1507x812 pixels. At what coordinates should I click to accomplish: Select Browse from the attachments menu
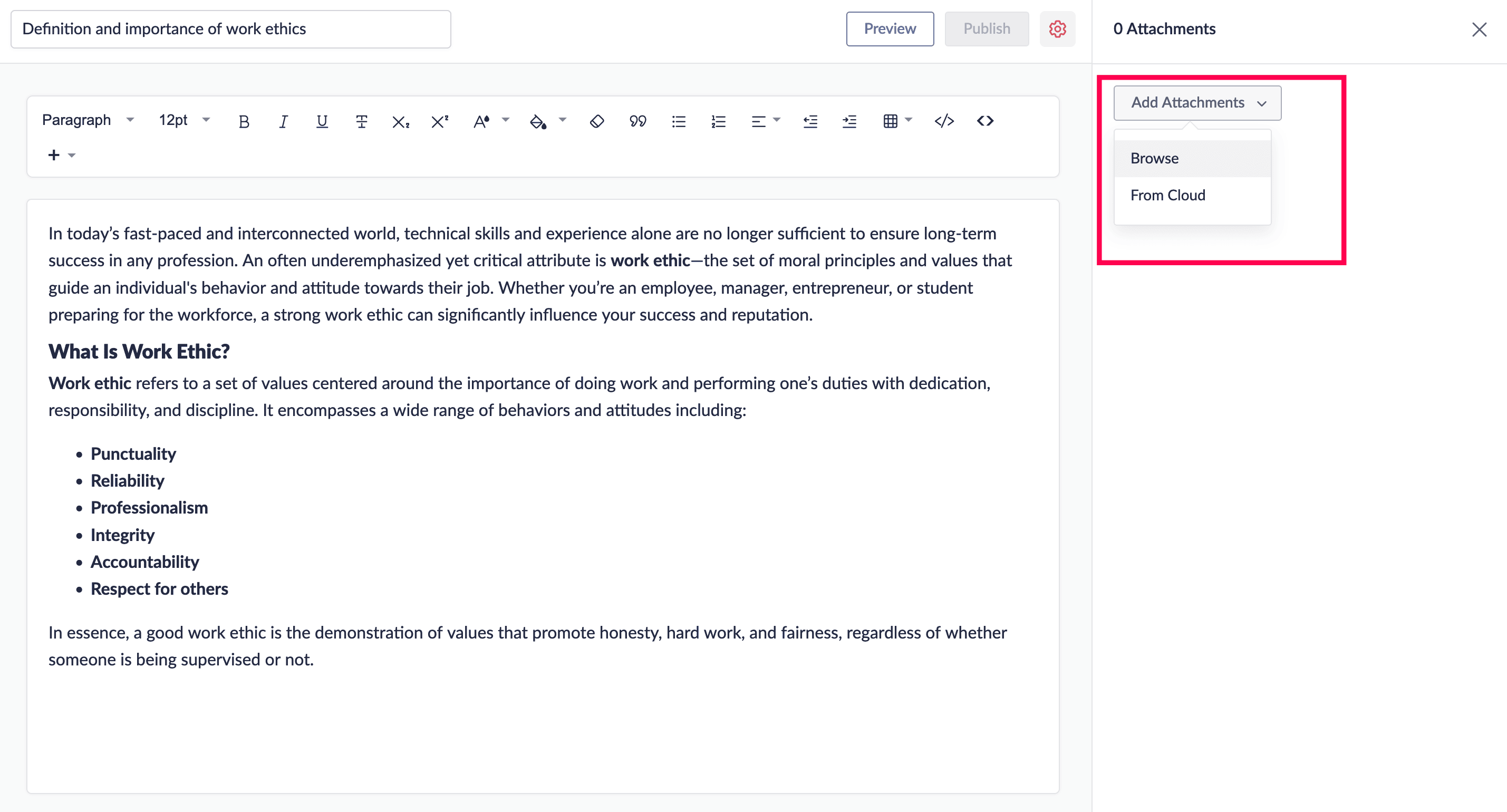(1154, 158)
